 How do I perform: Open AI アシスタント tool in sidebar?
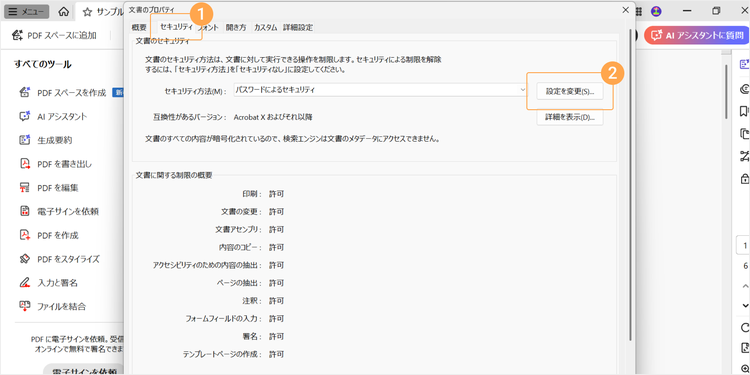coord(53,116)
